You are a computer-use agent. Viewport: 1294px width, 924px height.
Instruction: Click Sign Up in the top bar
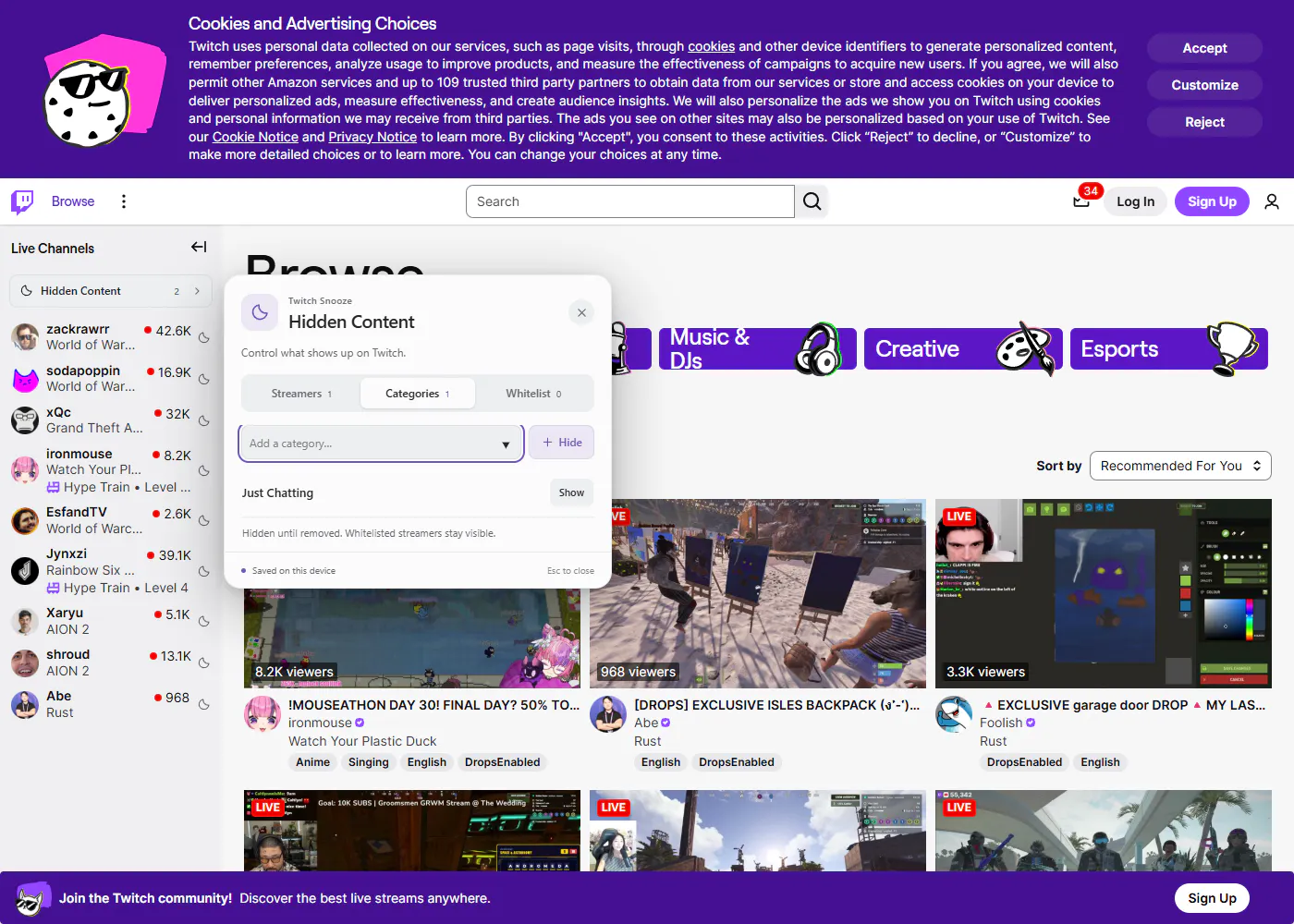(x=1212, y=201)
